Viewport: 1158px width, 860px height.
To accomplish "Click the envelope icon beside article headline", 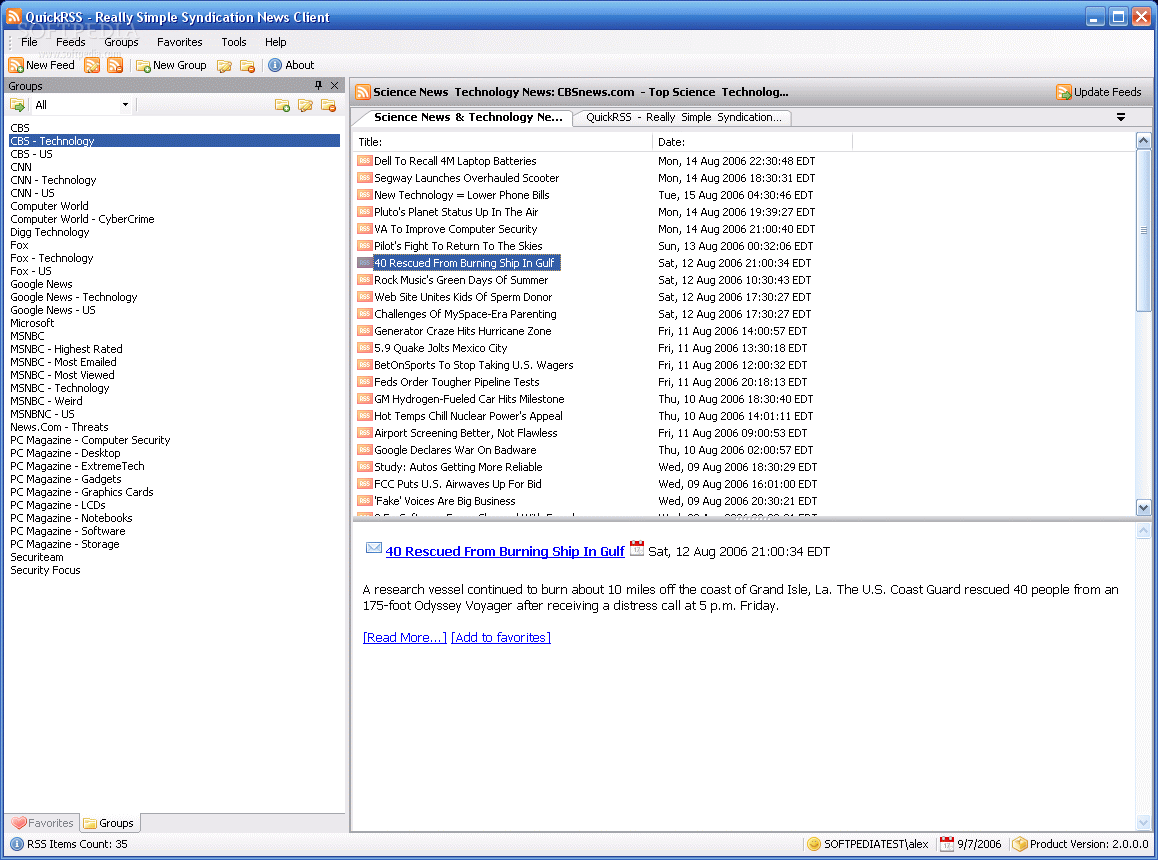I will (x=374, y=547).
